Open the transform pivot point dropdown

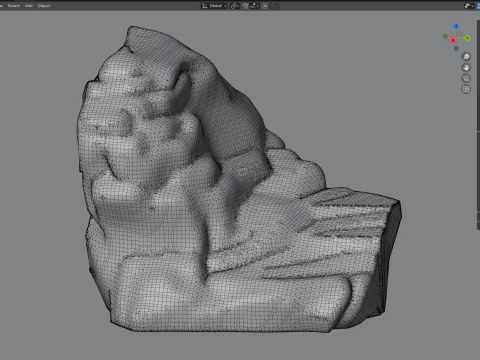pyautogui.click(x=235, y=6)
